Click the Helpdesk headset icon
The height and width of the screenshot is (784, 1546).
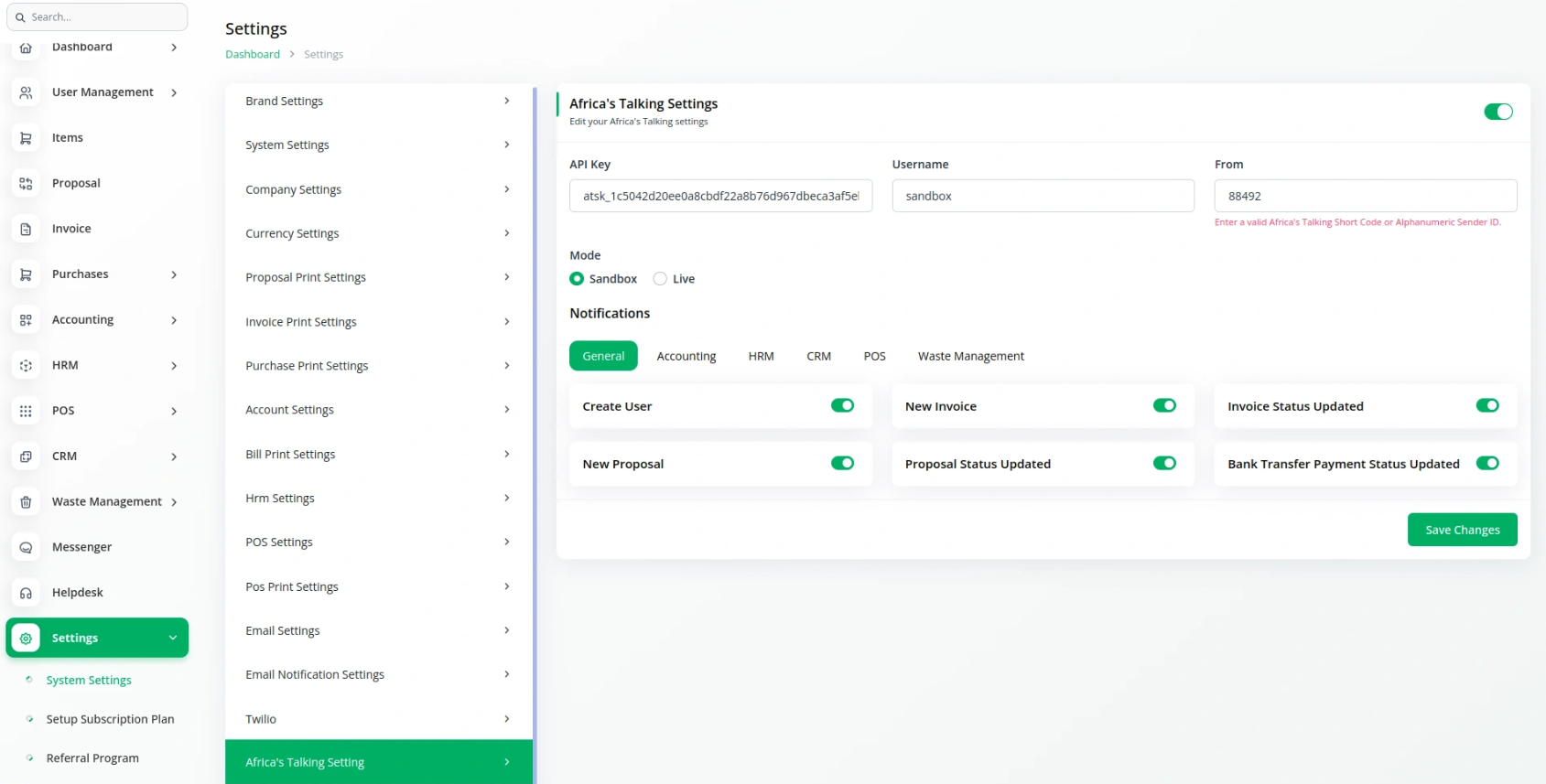point(26,593)
